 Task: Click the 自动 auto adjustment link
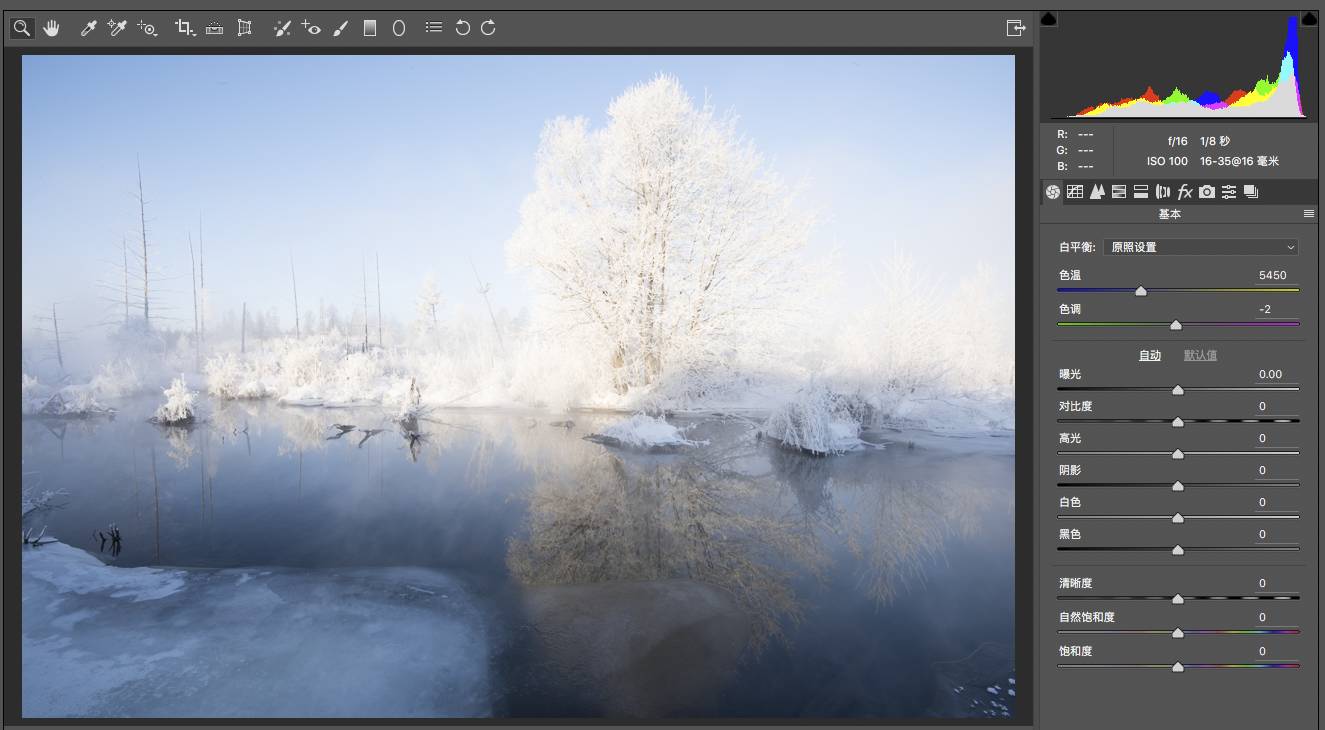[x=1150, y=356]
